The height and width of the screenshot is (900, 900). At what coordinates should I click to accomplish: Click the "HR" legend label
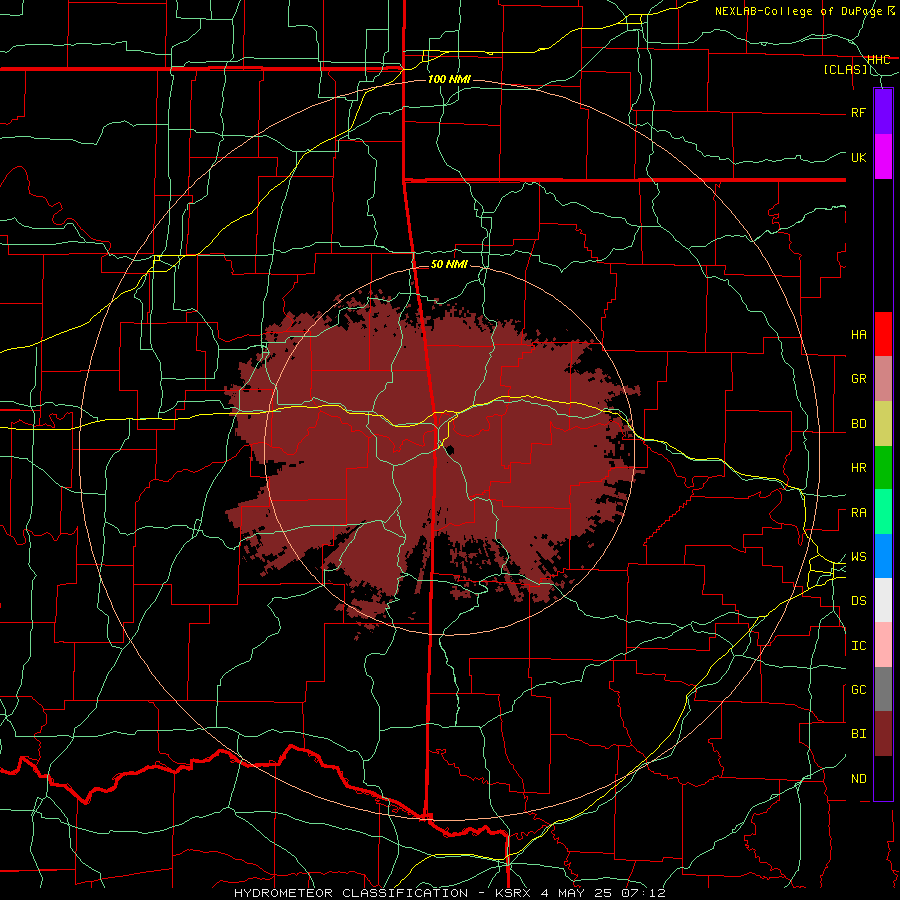858,468
